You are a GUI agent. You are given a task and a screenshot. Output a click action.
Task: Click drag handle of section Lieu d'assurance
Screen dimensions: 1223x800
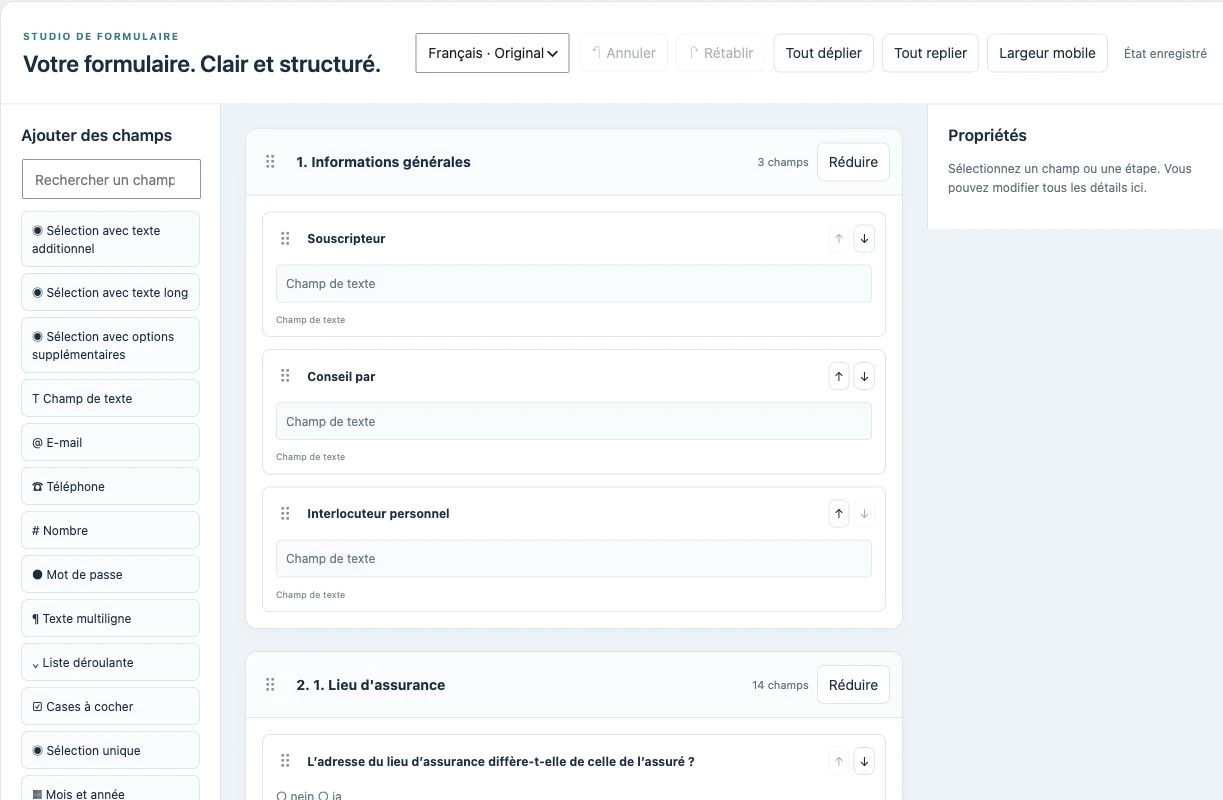270,685
